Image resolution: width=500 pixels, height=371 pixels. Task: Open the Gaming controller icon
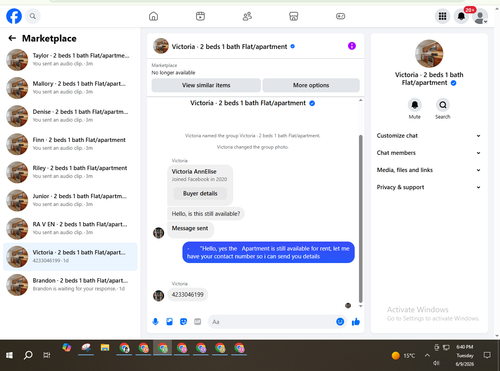[x=340, y=16]
